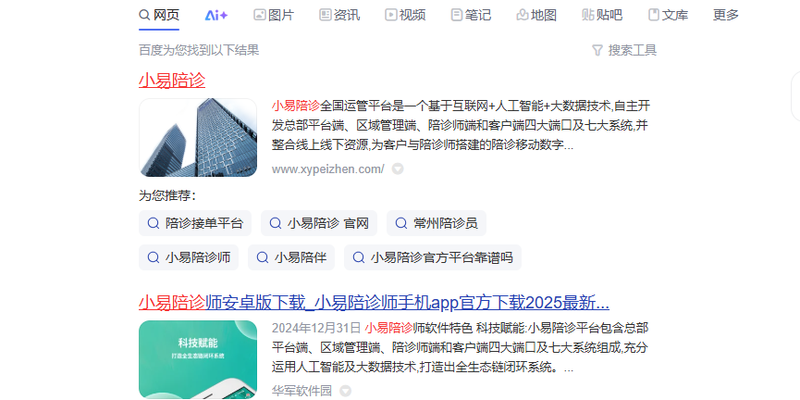800x400 pixels.
Task: Open the 笔记 notes tab
Action: pos(471,15)
